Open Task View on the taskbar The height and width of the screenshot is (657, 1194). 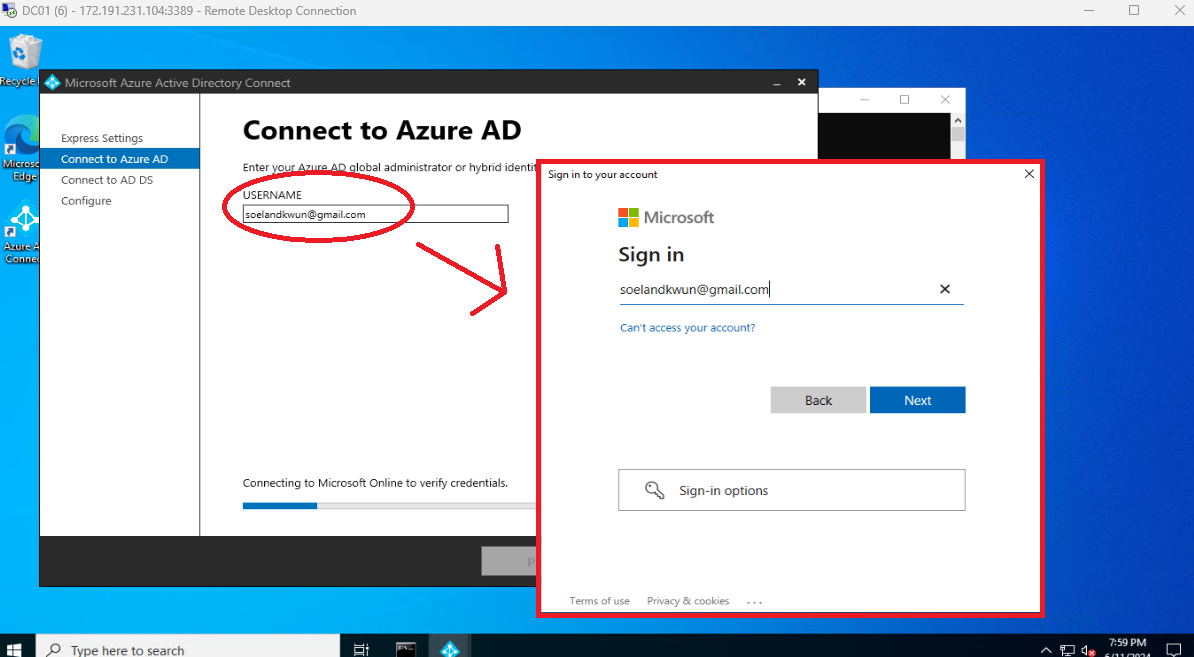(x=361, y=649)
